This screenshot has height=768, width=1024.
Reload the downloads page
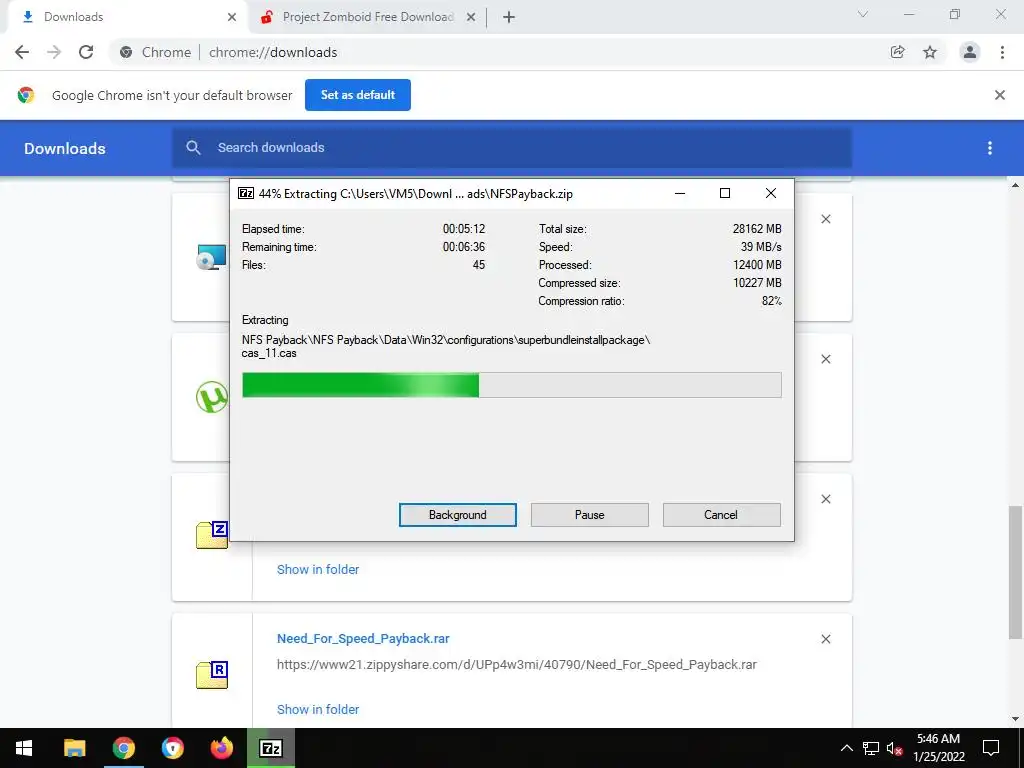[x=86, y=52]
